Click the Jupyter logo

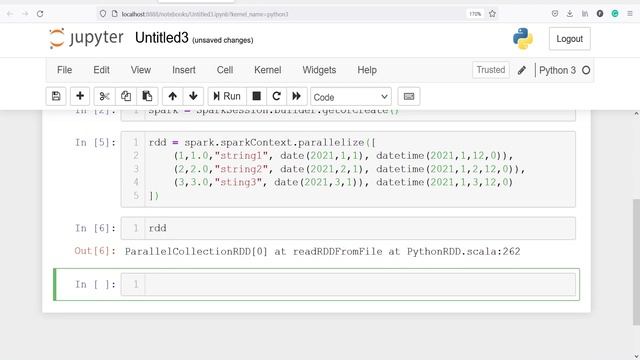[x=86, y=38]
